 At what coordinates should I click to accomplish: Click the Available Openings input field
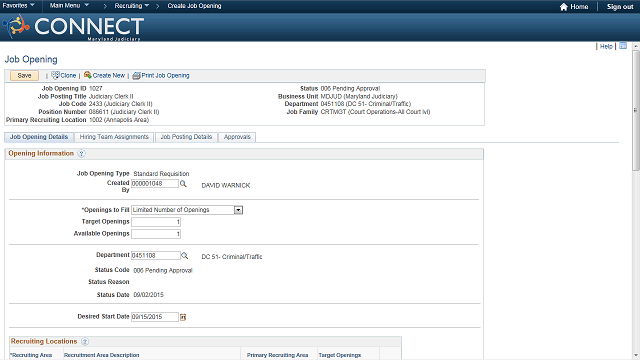(x=156, y=234)
